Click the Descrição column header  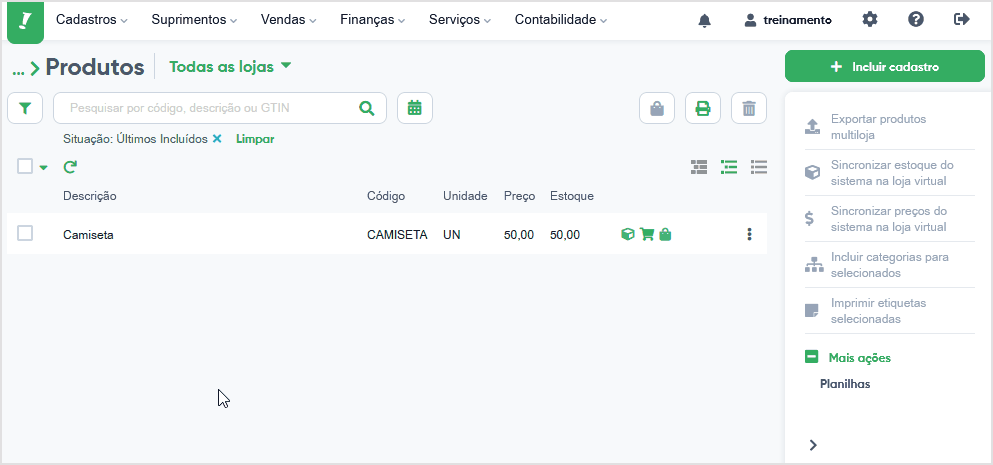point(90,196)
